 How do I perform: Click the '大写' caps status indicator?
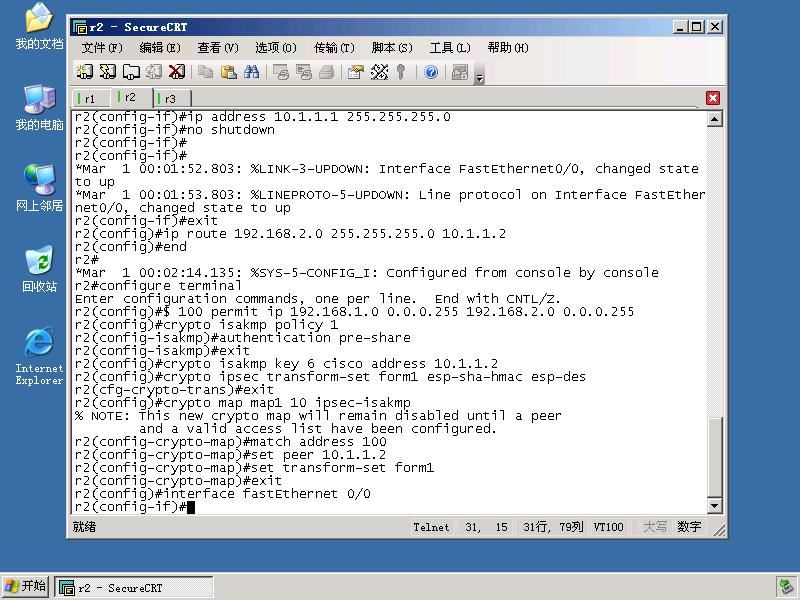[655, 527]
